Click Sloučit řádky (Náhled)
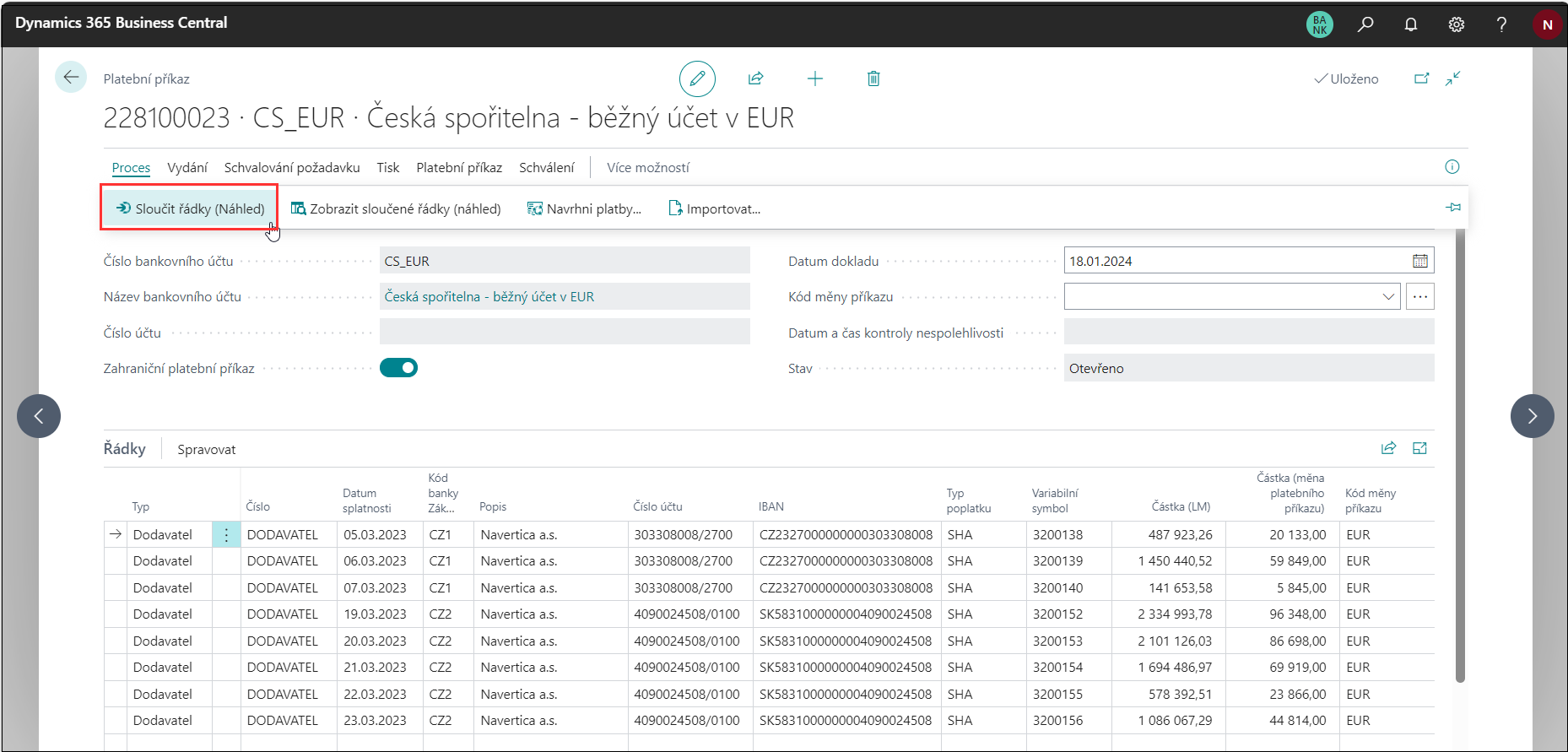Viewport: 1568px width, 752px height. pos(190,208)
